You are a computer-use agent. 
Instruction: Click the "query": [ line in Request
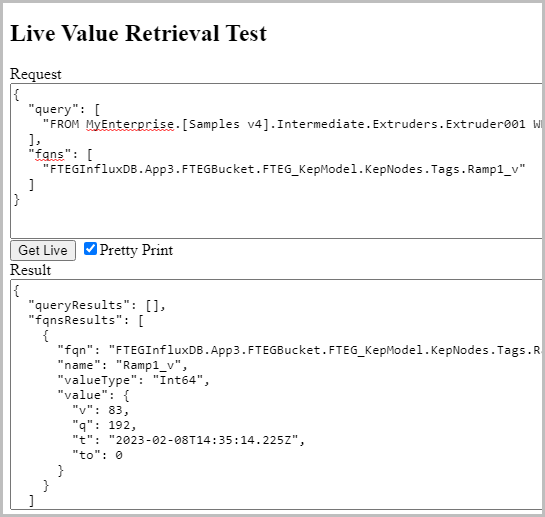[64, 110]
